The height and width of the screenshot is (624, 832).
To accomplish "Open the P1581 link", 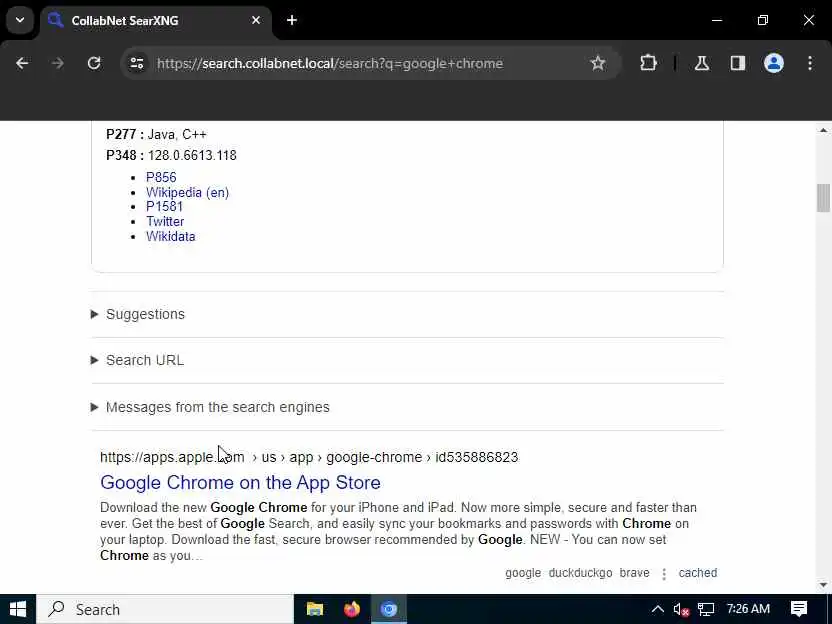I will click(164, 206).
